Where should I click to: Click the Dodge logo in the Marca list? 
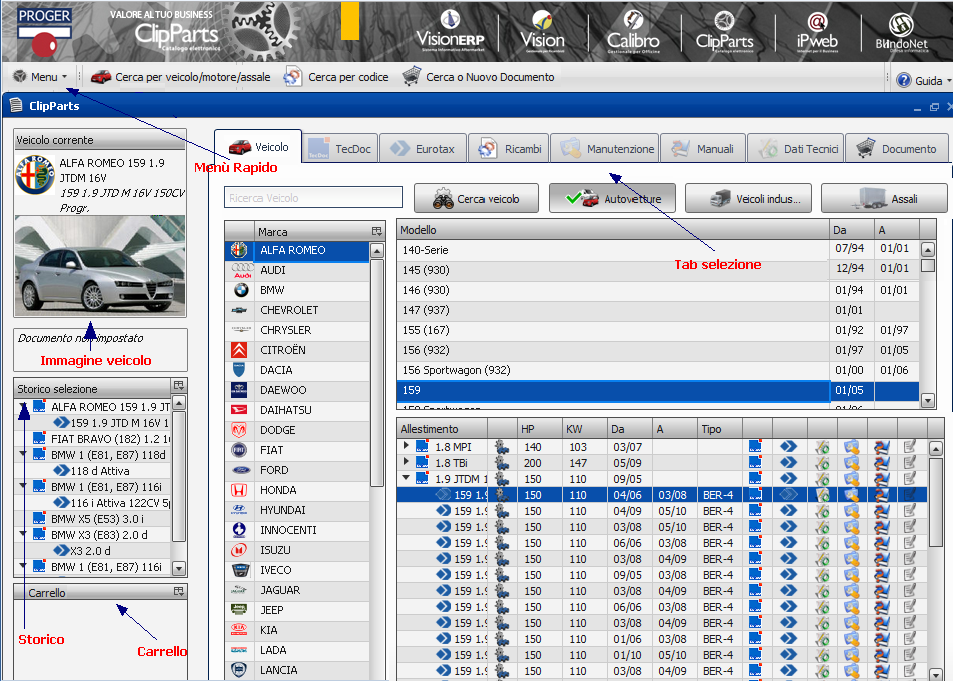coord(239,430)
